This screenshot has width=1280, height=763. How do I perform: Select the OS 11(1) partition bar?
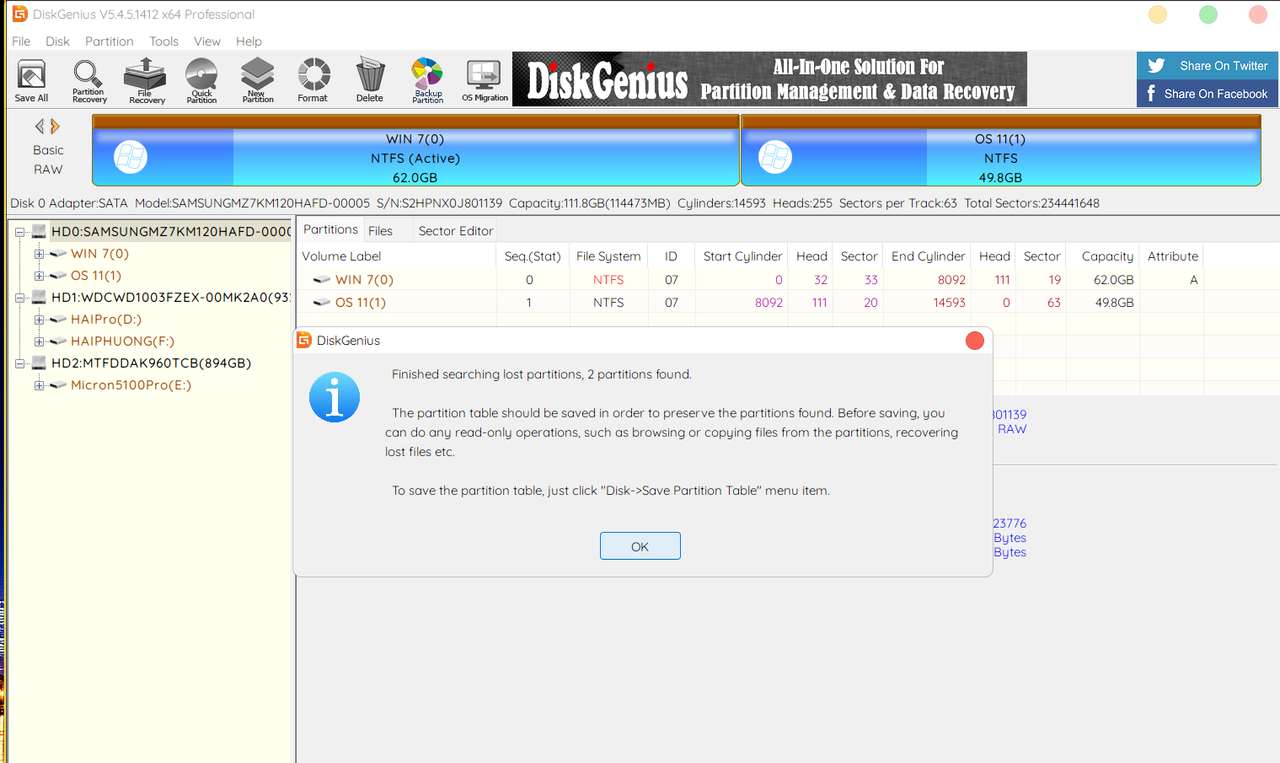point(1000,157)
